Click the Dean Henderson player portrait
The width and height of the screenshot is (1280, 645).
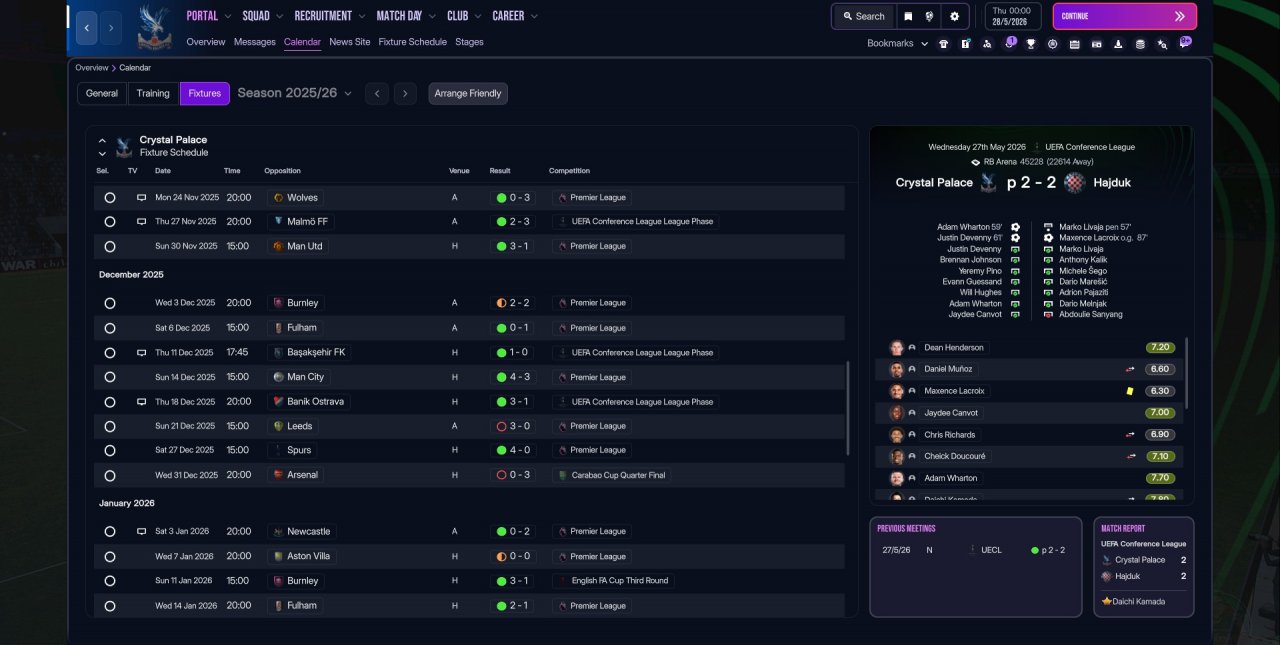point(897,348)
